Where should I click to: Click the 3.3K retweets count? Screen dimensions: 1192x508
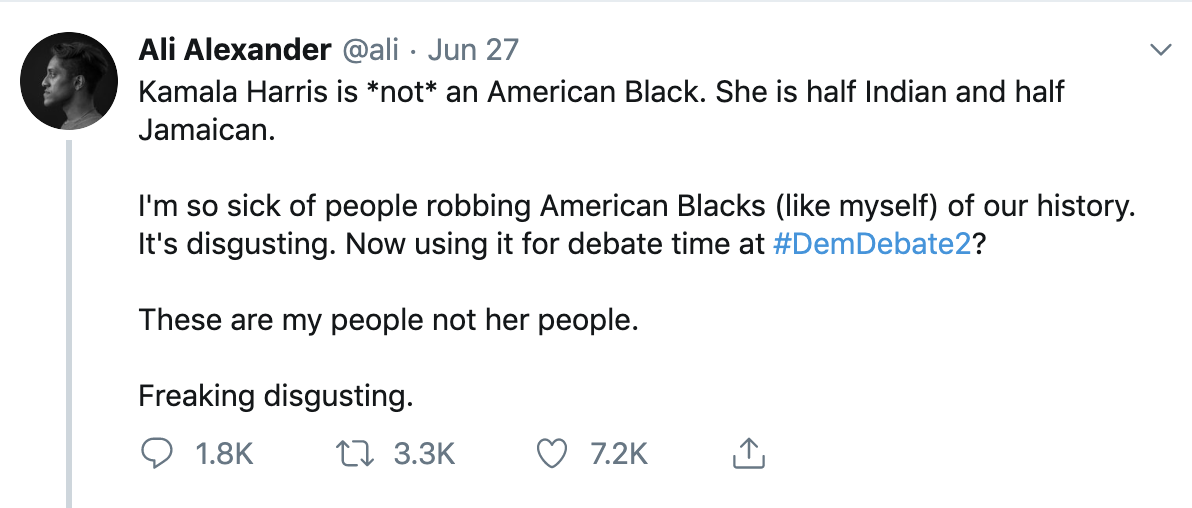click(424, 454)
